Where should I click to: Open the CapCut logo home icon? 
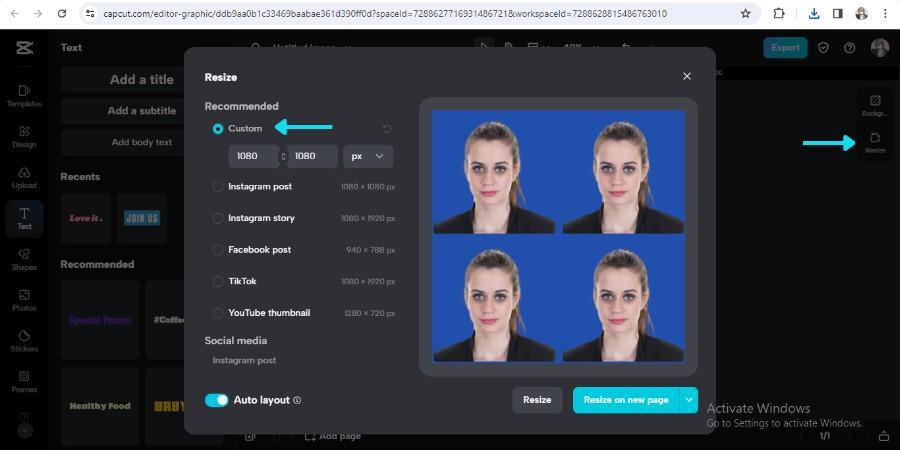coord(24,48)
